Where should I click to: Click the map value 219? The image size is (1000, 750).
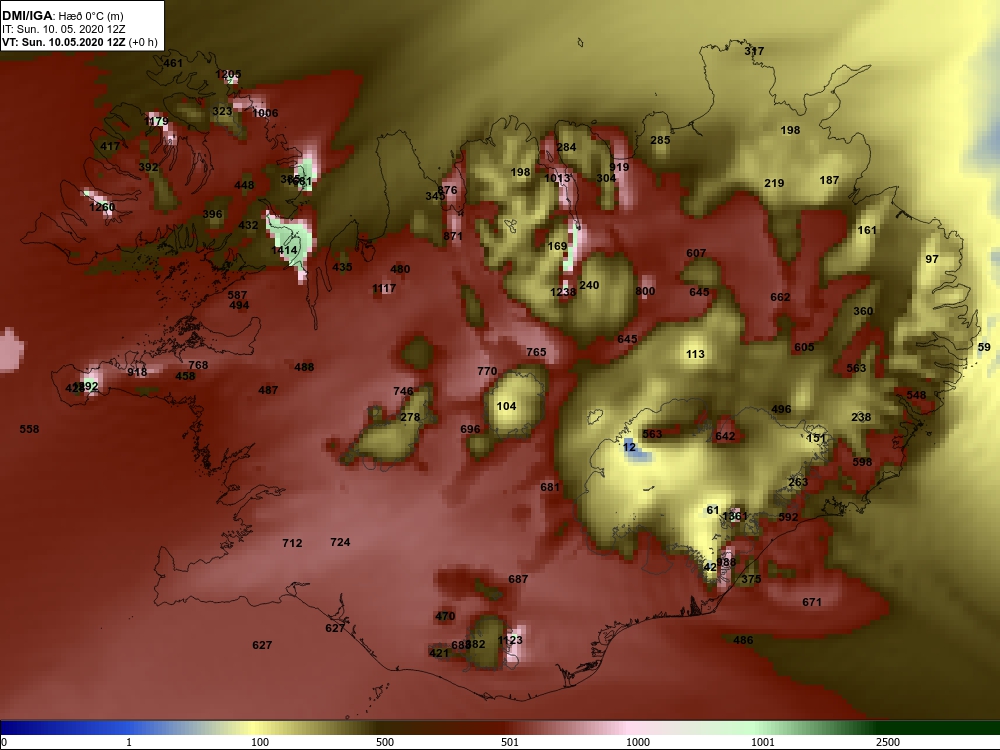pos(774,183)
